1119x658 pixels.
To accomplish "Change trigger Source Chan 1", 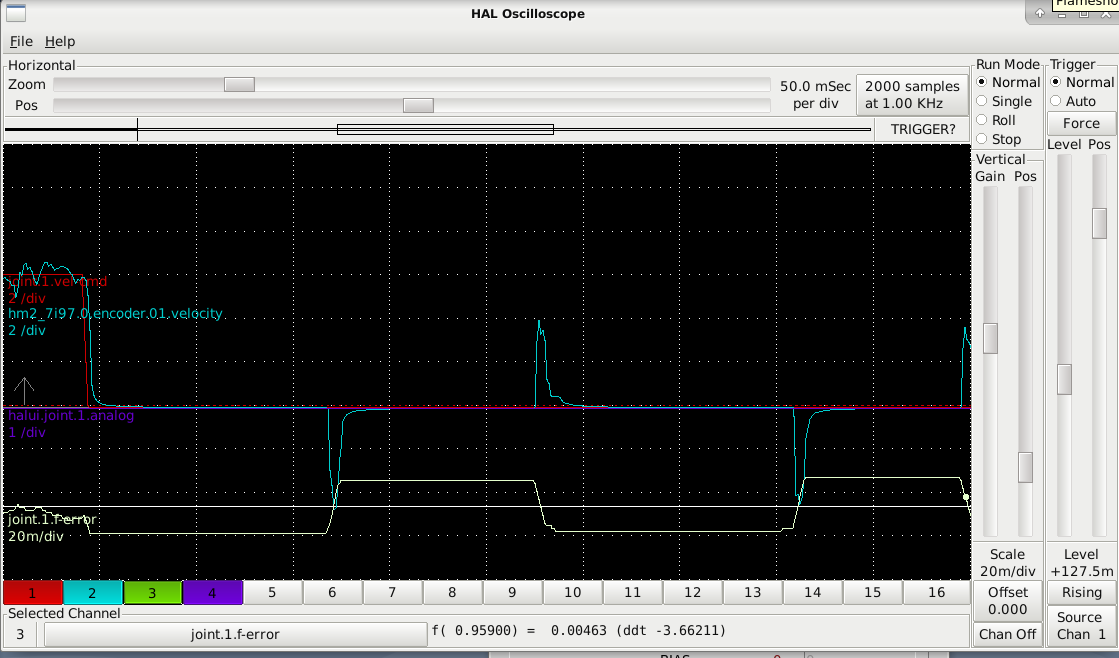I will [1081, 626].
